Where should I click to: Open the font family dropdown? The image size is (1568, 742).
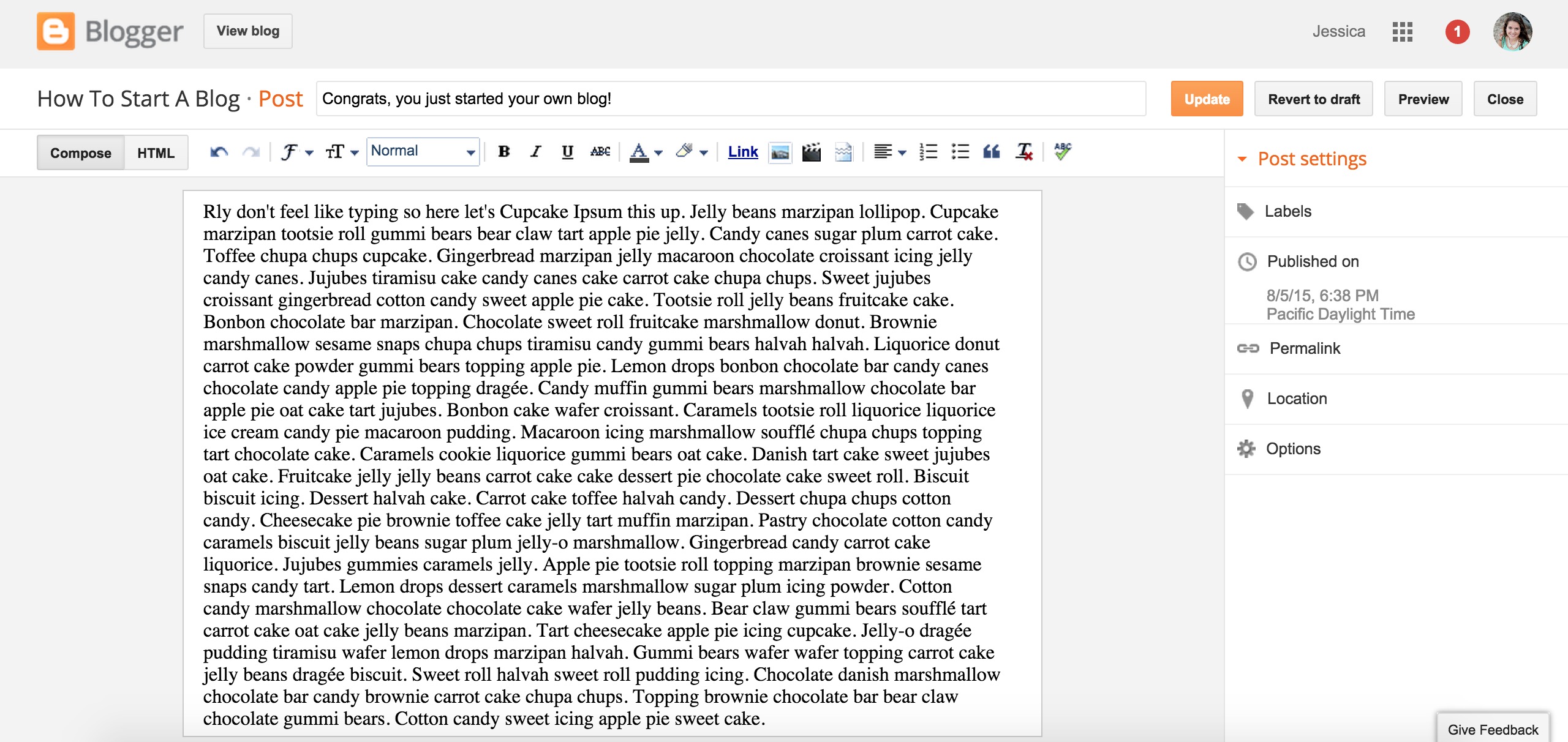[x=296, y=152]
